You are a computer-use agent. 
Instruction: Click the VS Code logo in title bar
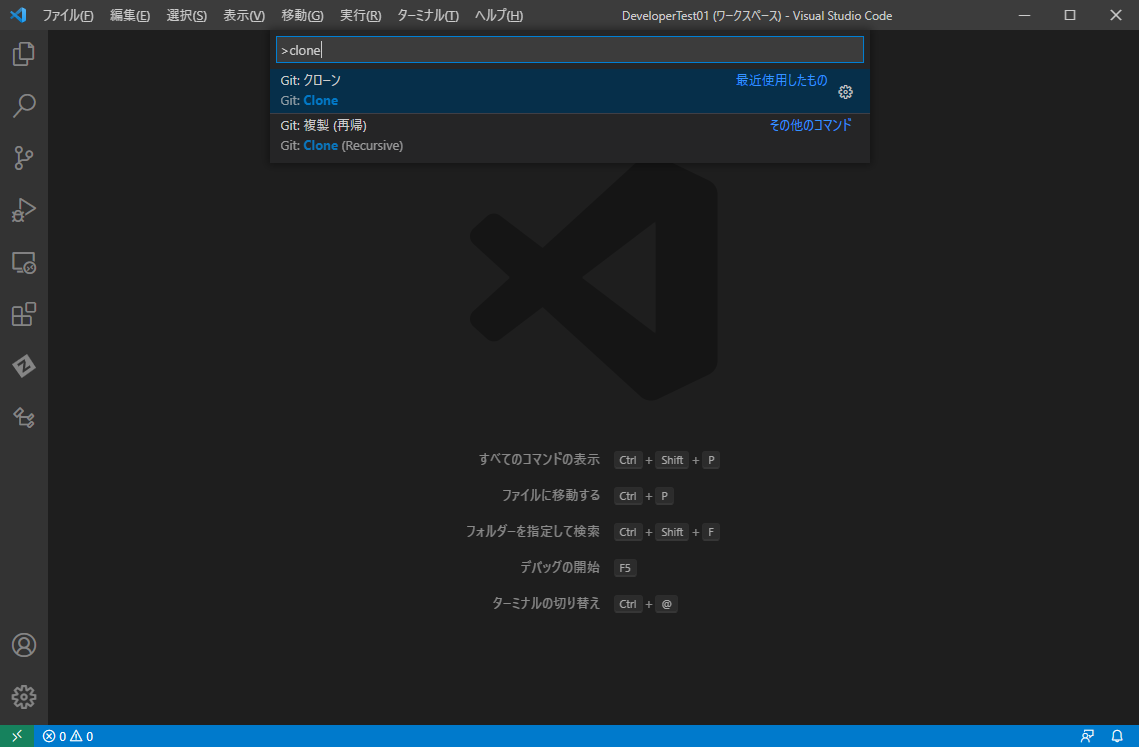click(x=18, y=15)
